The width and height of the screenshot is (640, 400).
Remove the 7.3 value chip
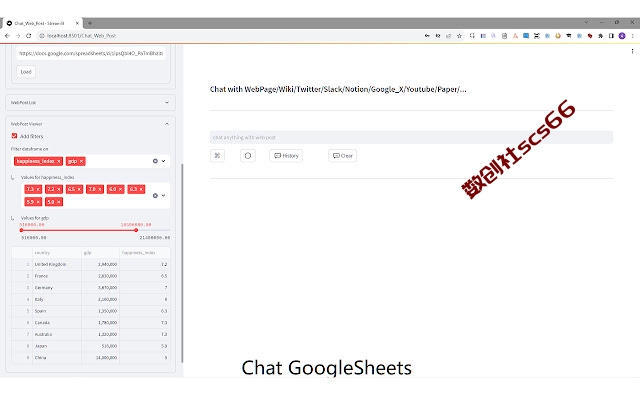point(38,189)
